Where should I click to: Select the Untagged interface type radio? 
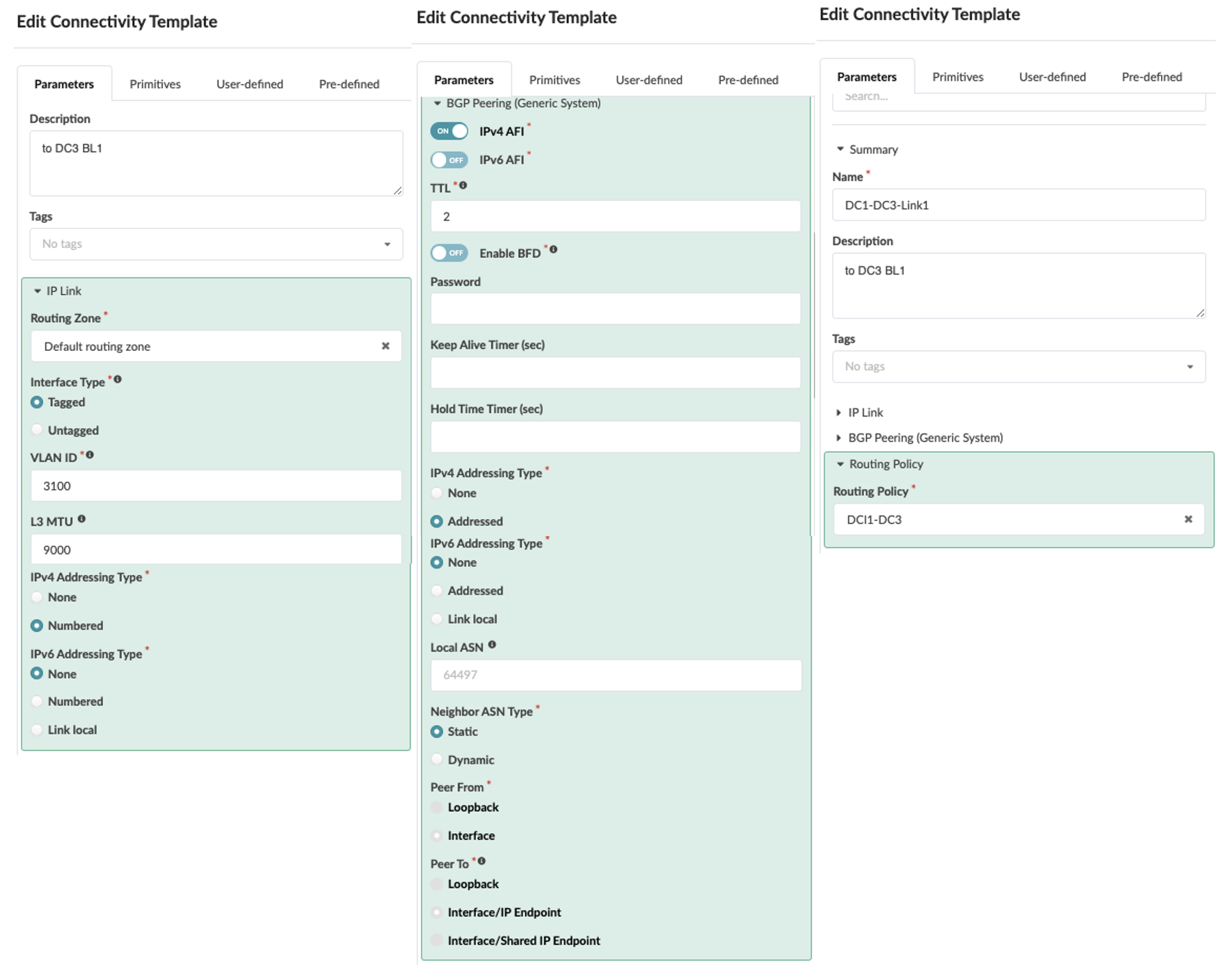click(37, 430)
